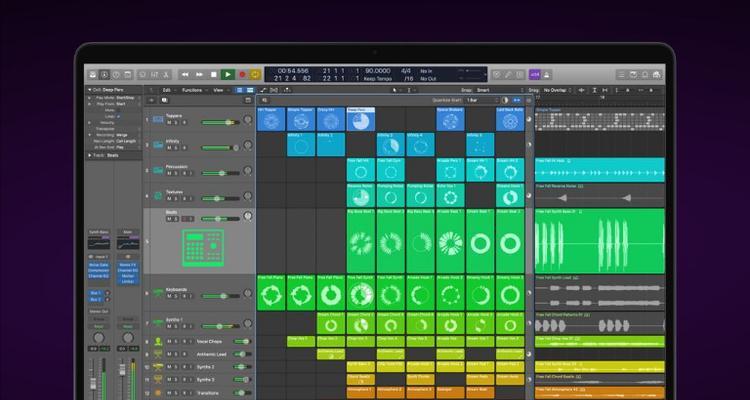Image resolution: width=750 pixels, height=400 pixels.
Task: Click the Stereo Out output slot
Action: coord(99,311)
